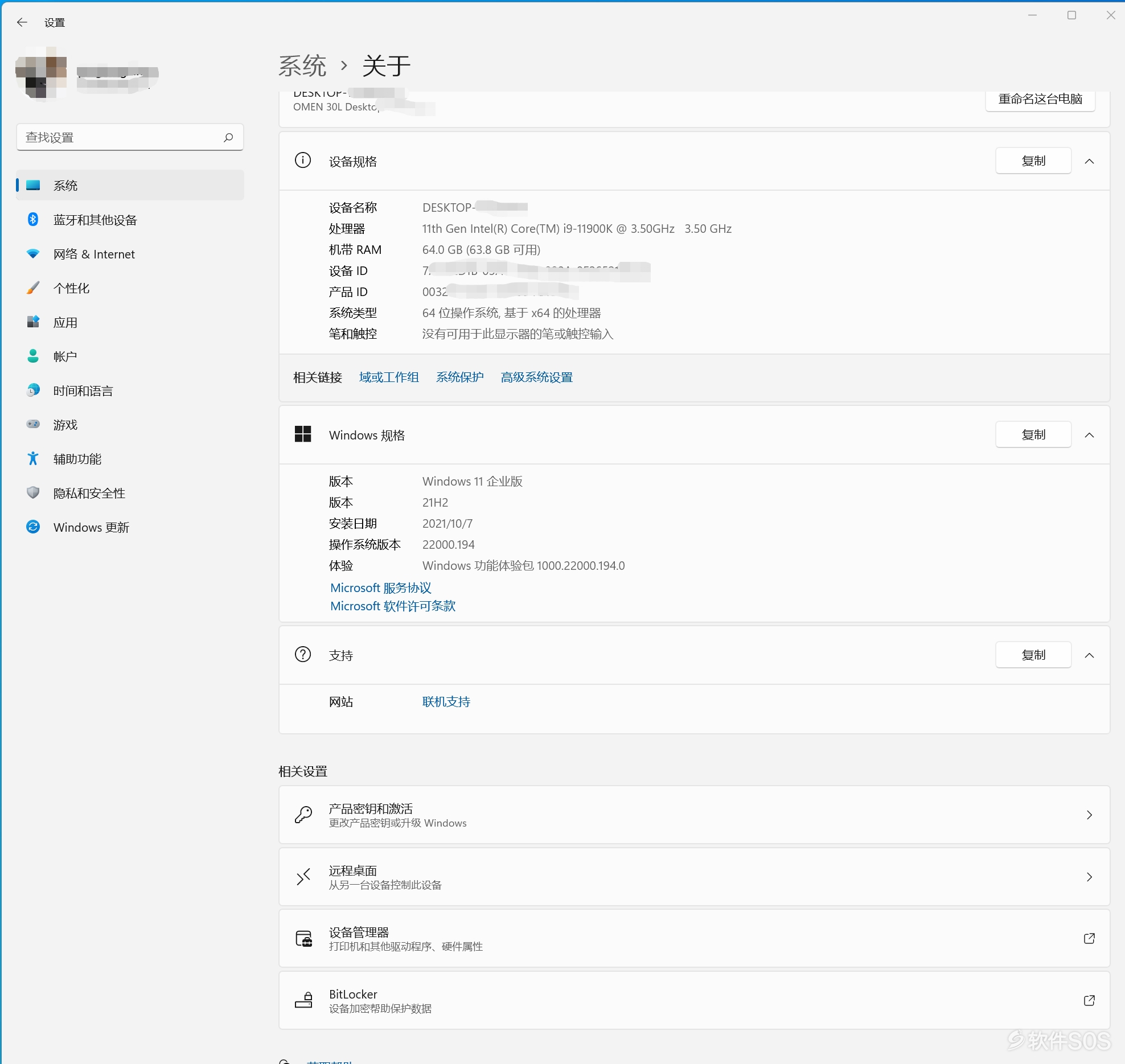Image resolution: width=1125 pixels, height=1064 pixels.
Task: Open 设备管理器 entry
Action: pos(694,938)
